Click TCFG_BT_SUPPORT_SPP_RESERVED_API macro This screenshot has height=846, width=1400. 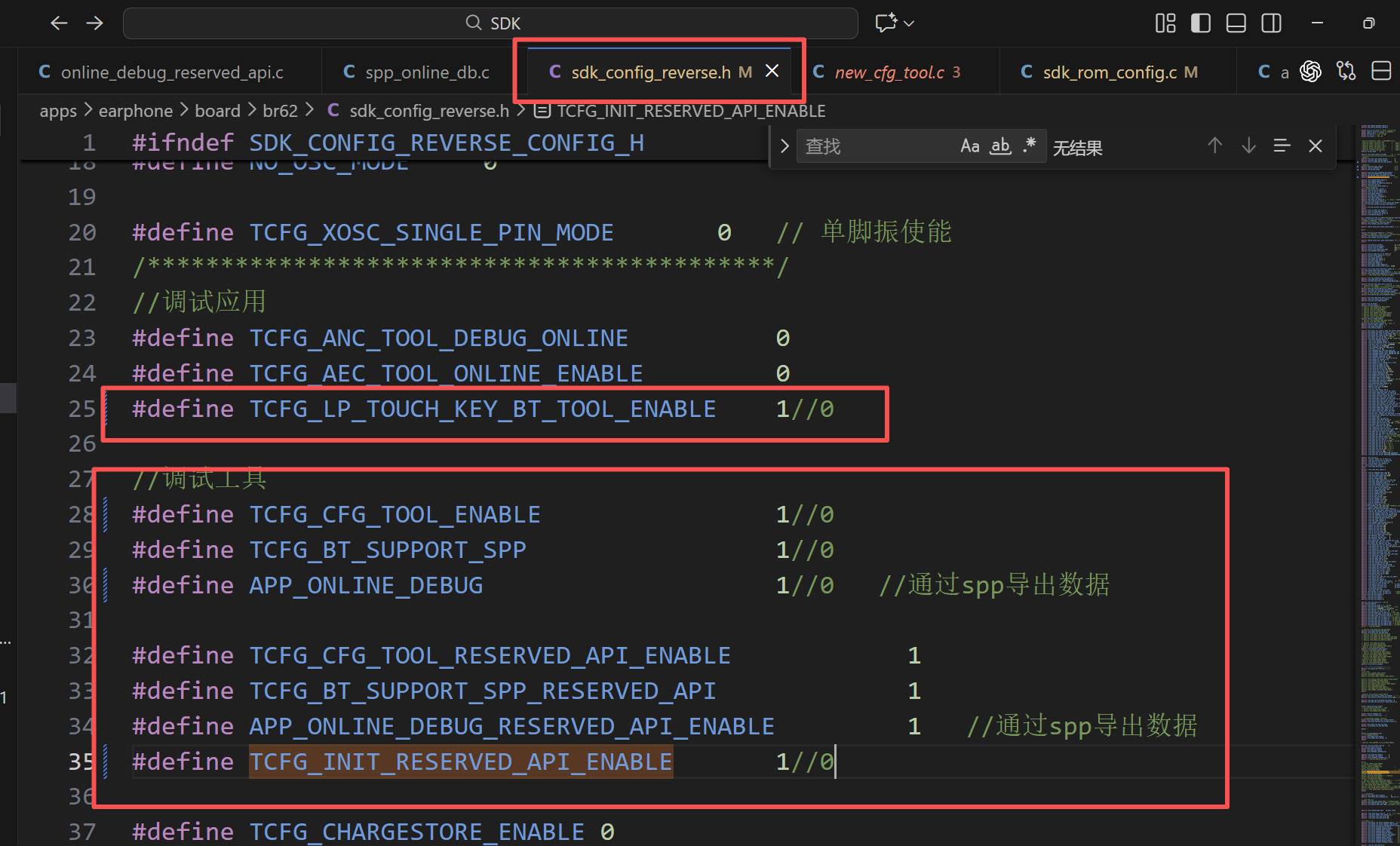click(483, 691)
